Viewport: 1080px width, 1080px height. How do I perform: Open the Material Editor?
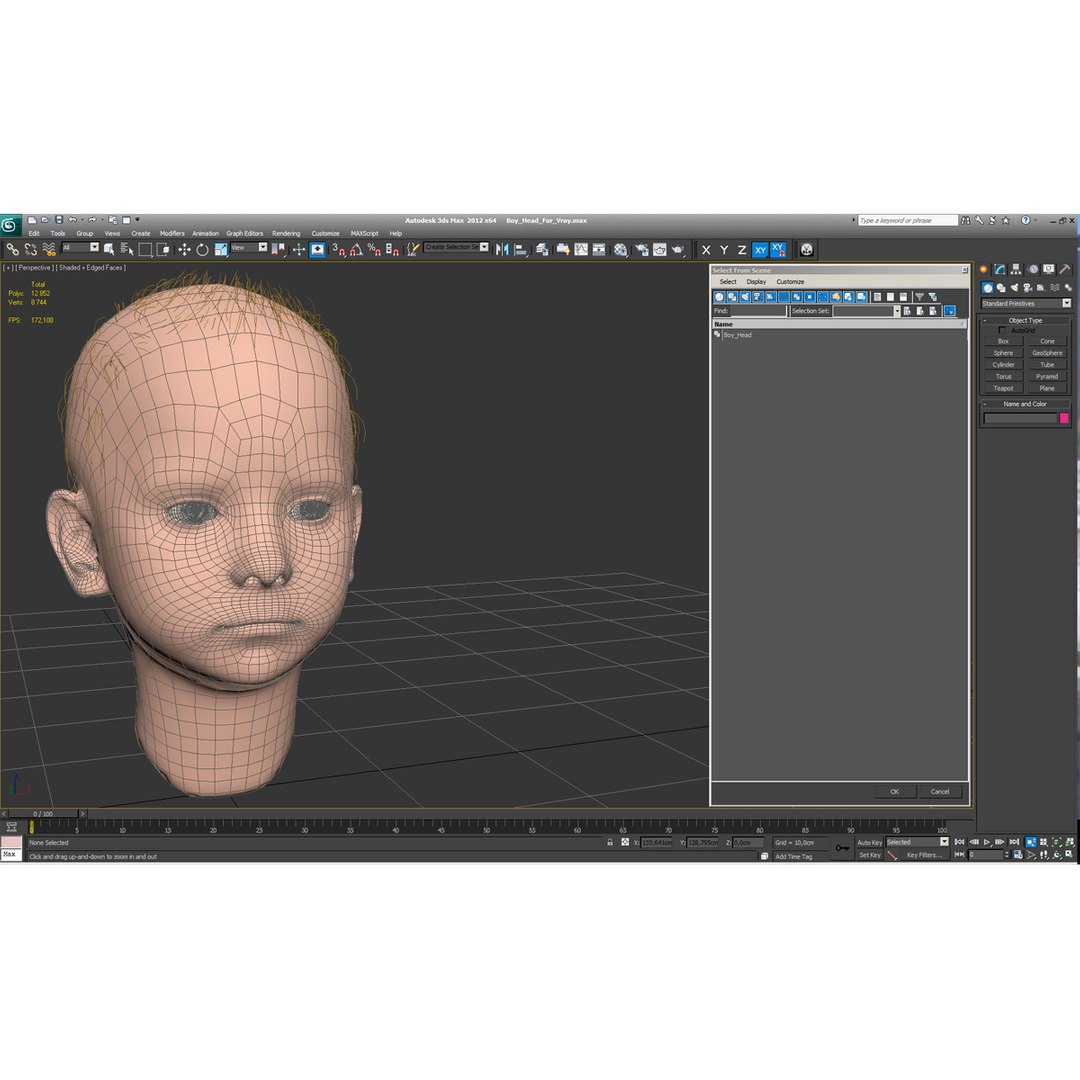pyautogui.click(x=621, y=249)
